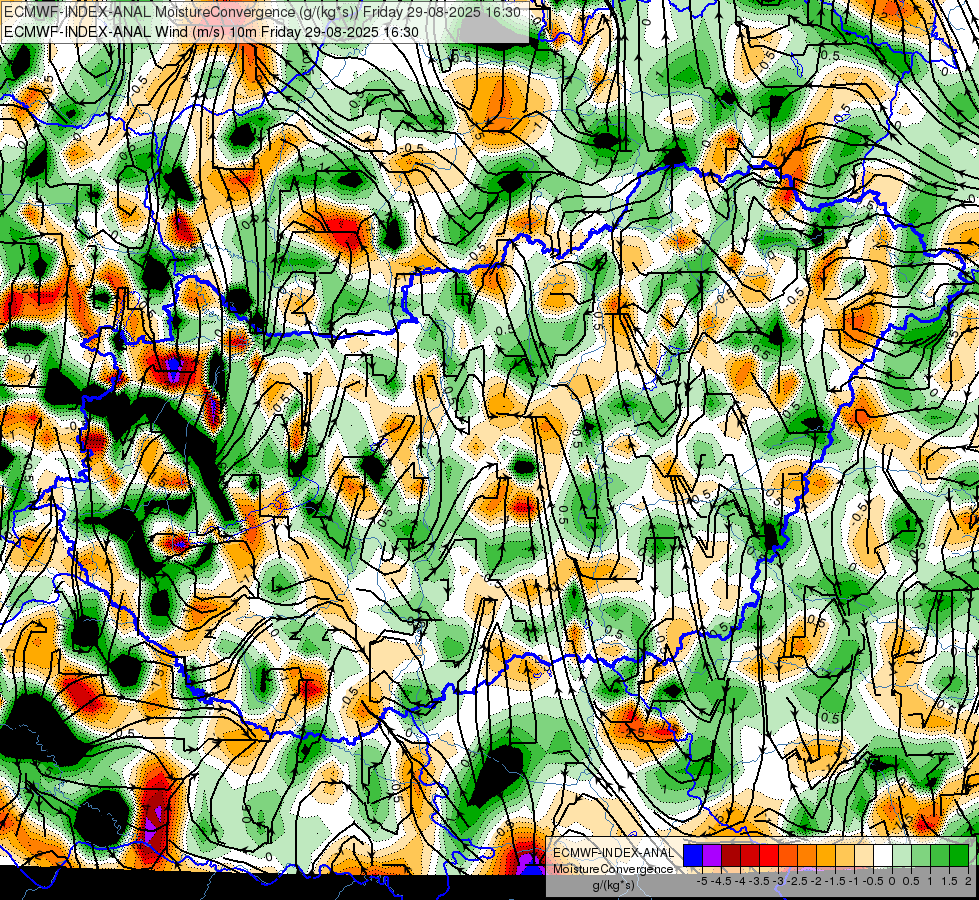The image size is (979, 900).
Task: Pick the bright red swatch between -3.5 and -3
Action: click(x=769, y=856)
